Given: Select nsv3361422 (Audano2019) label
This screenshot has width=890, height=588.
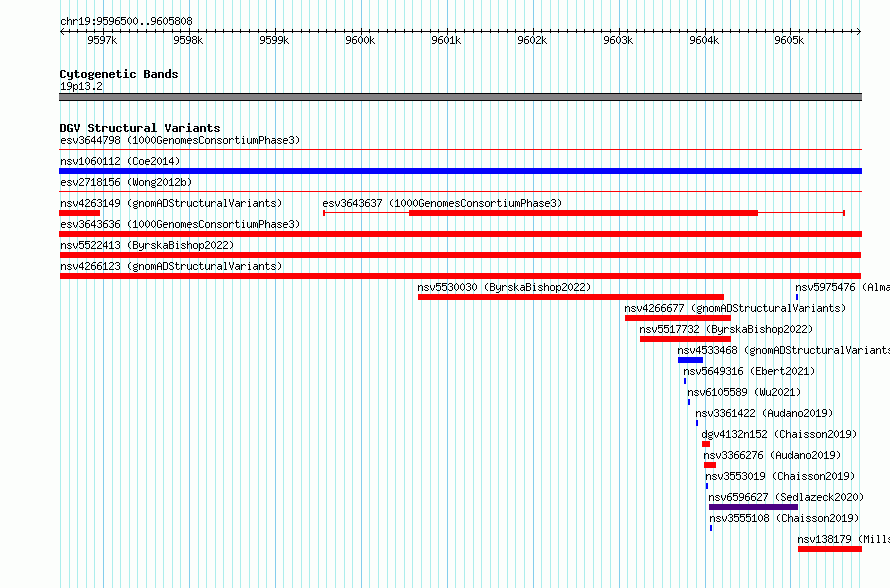Looking at the screenshot, I should 764,413.
